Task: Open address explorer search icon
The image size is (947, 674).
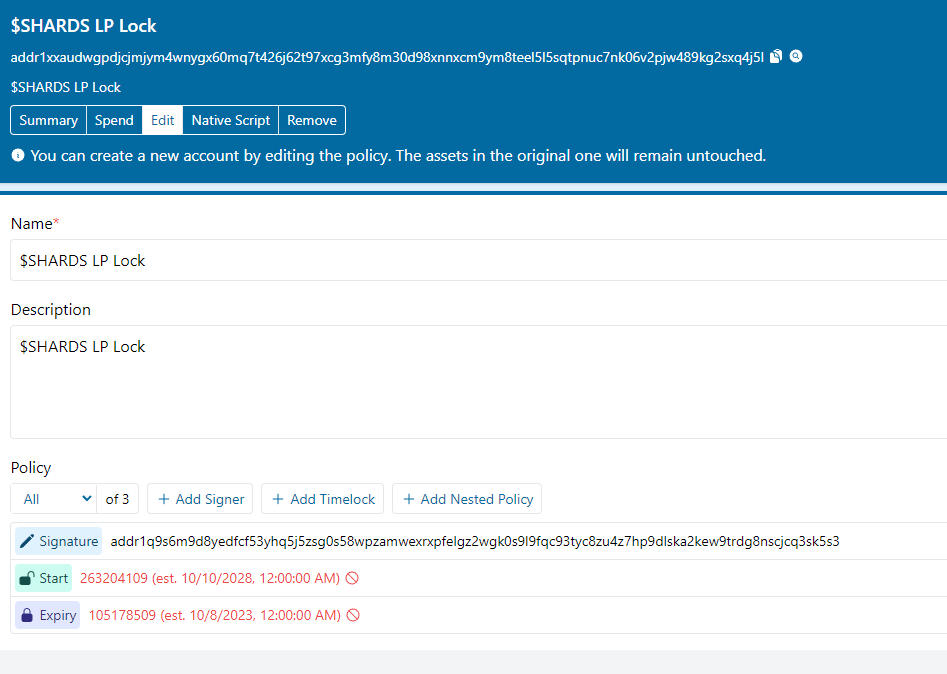Action: (796, 56)
